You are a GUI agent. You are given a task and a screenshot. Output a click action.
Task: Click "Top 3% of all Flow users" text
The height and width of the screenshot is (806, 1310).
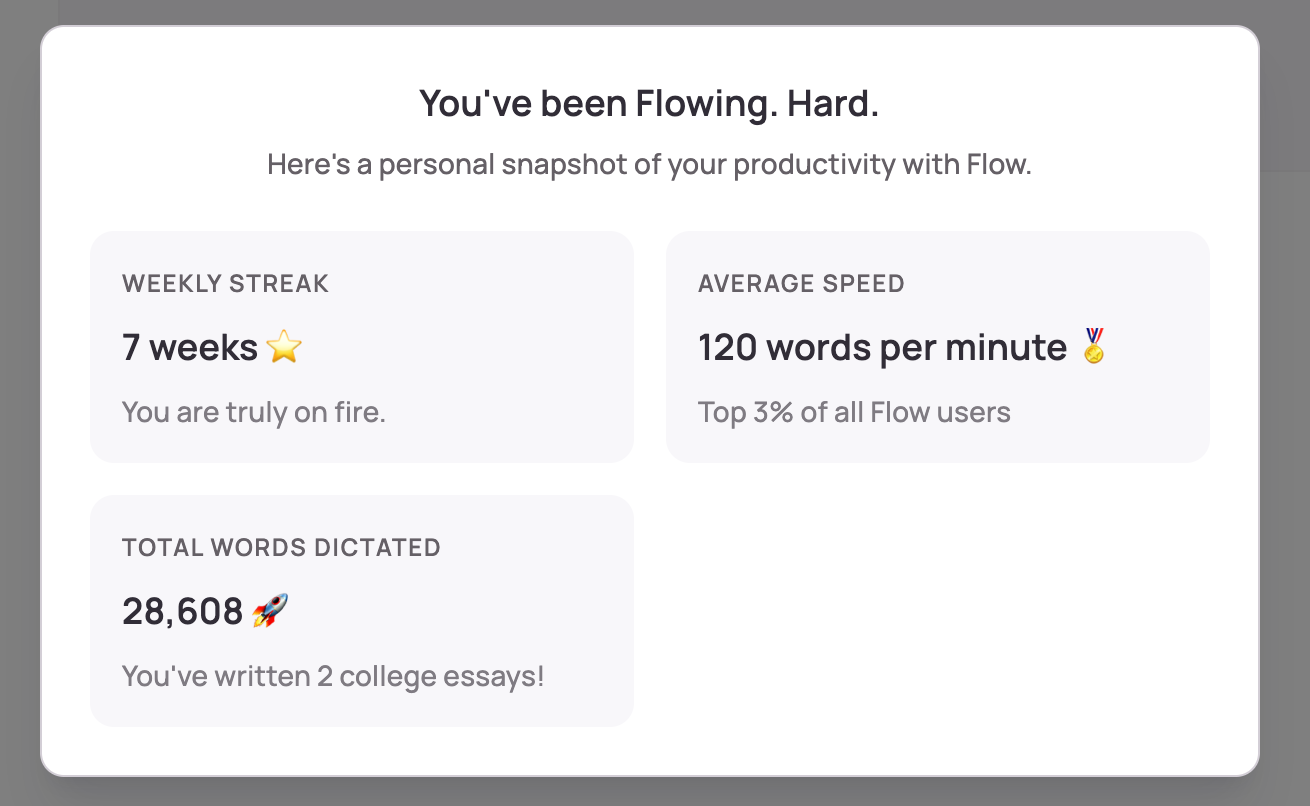(x=854, y=412)
